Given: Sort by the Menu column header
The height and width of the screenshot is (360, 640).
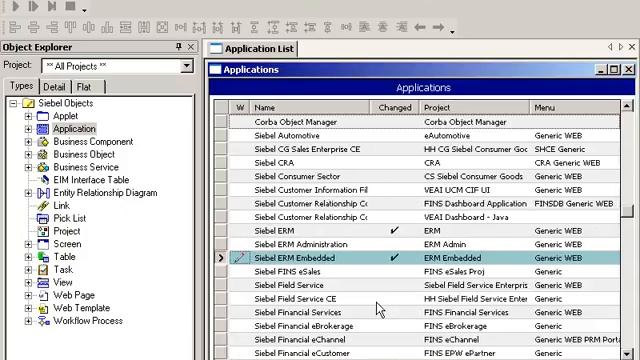Looking at the screenshot, I should 575,108.
